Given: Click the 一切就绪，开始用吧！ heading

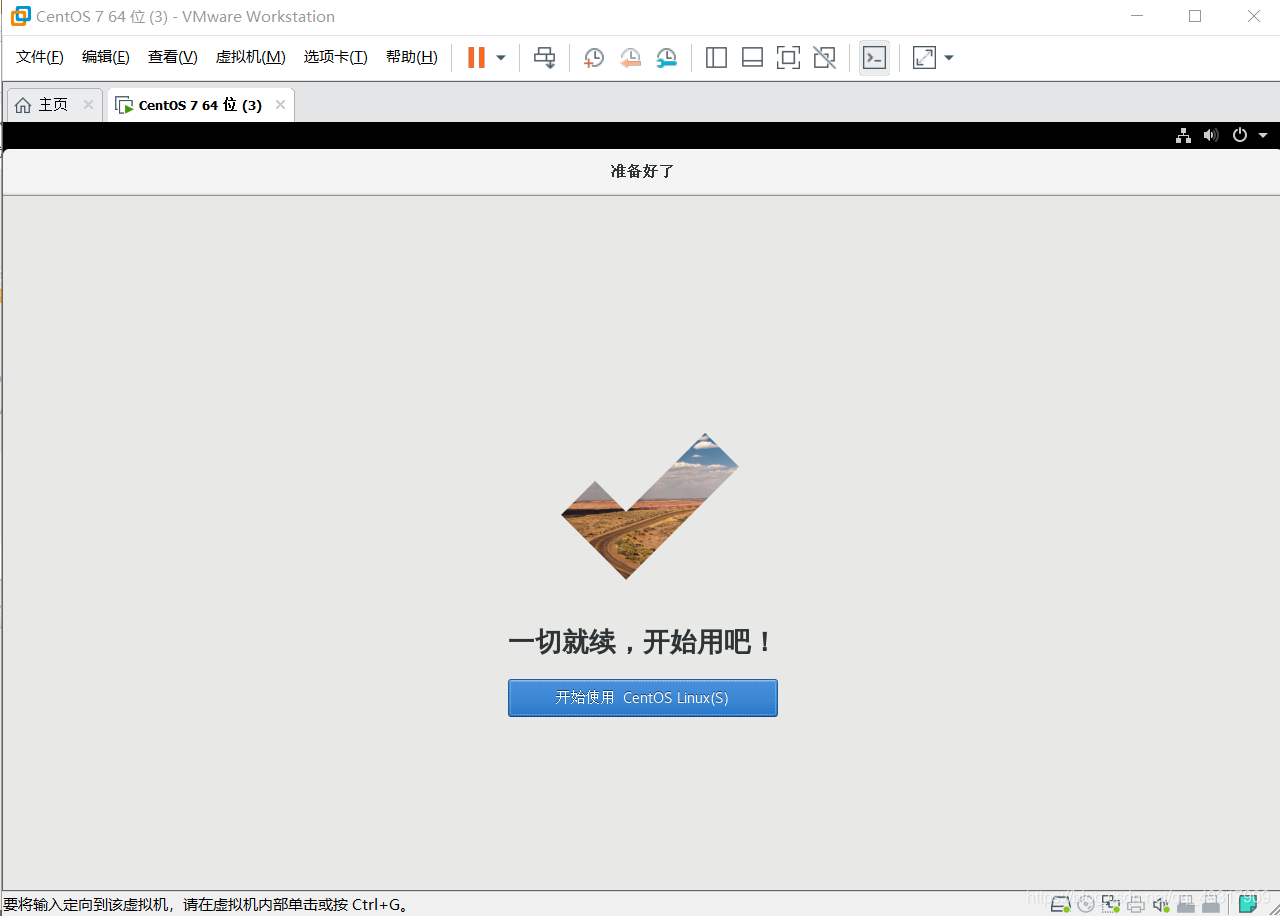Looking at the screenshot, I should click(642, 642).
